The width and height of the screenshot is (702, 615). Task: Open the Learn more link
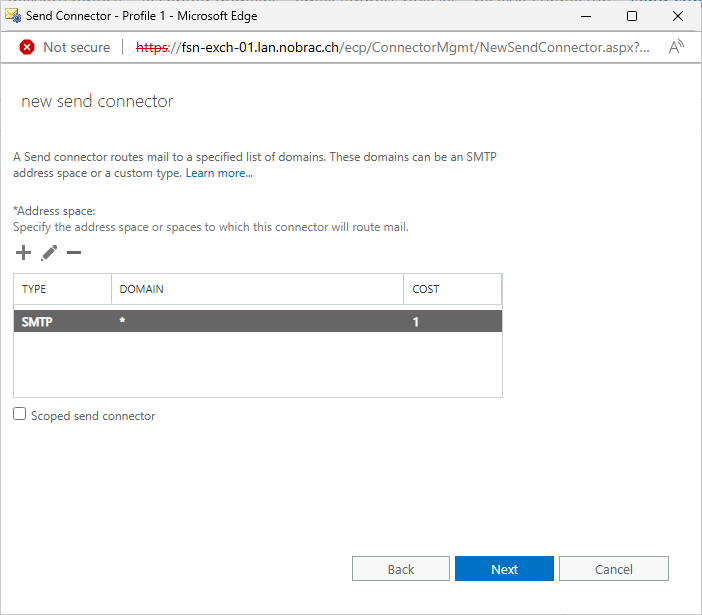[x=219, y=173]
